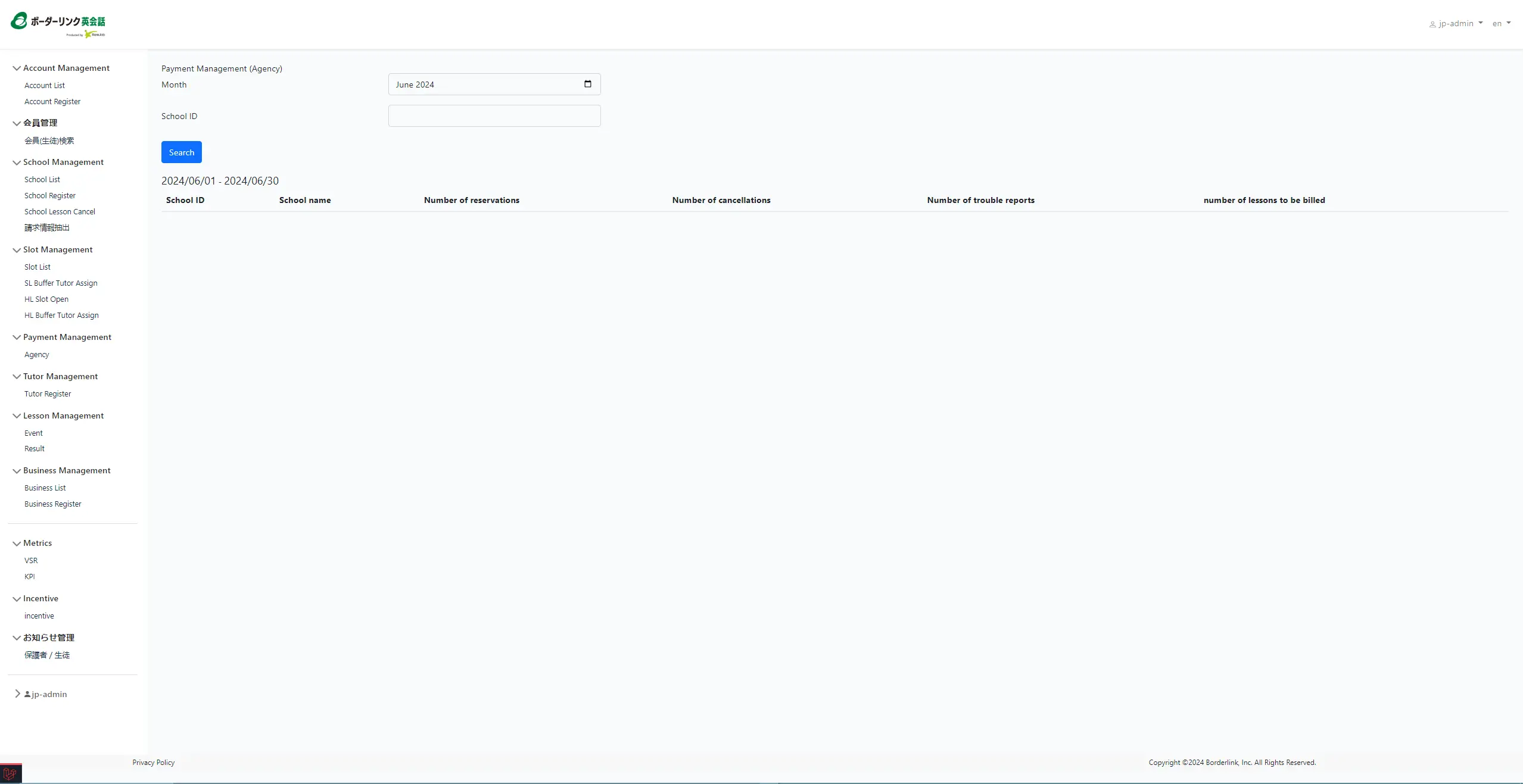The width and height of the screenshot is (1523, 784).
Task: Open the jp-admin user dropdown in header
Action: tap(1456, 24)
